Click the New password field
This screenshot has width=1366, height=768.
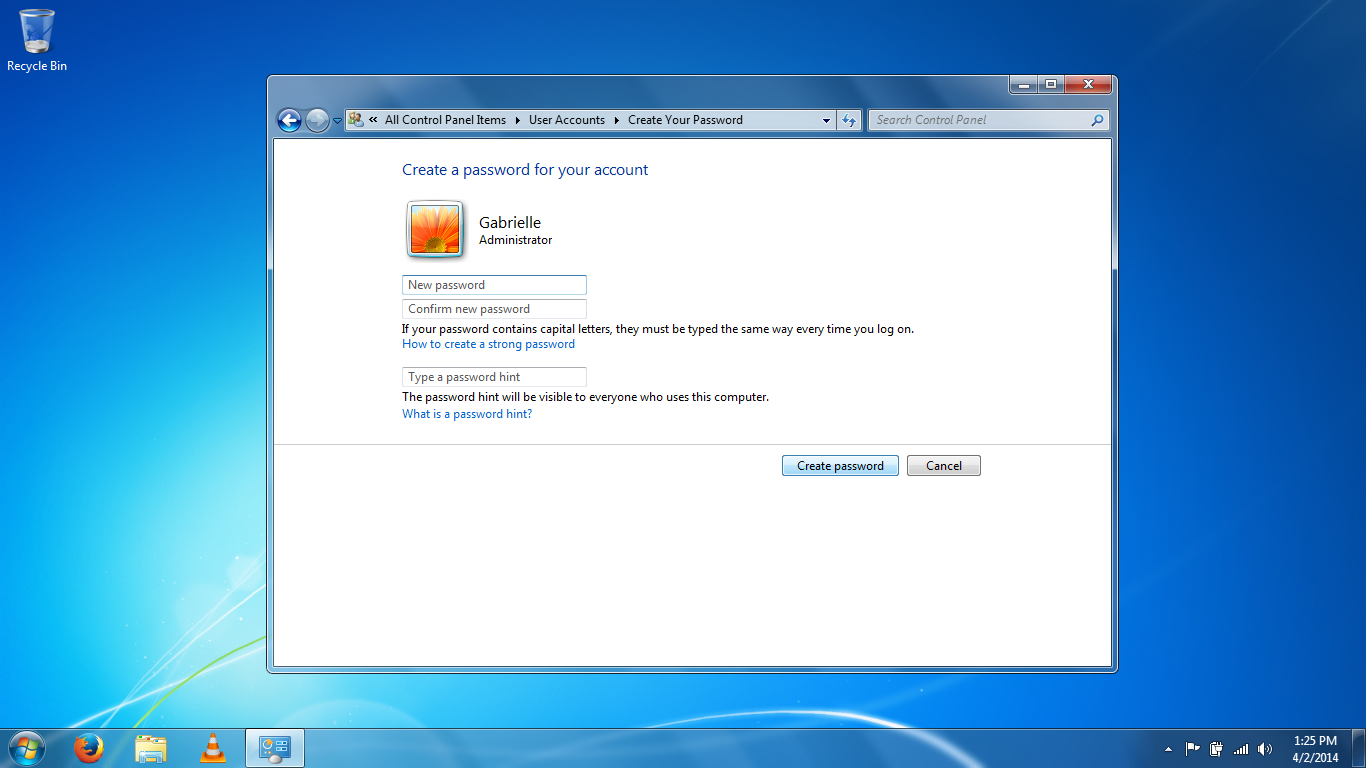(x=494, y=285)
